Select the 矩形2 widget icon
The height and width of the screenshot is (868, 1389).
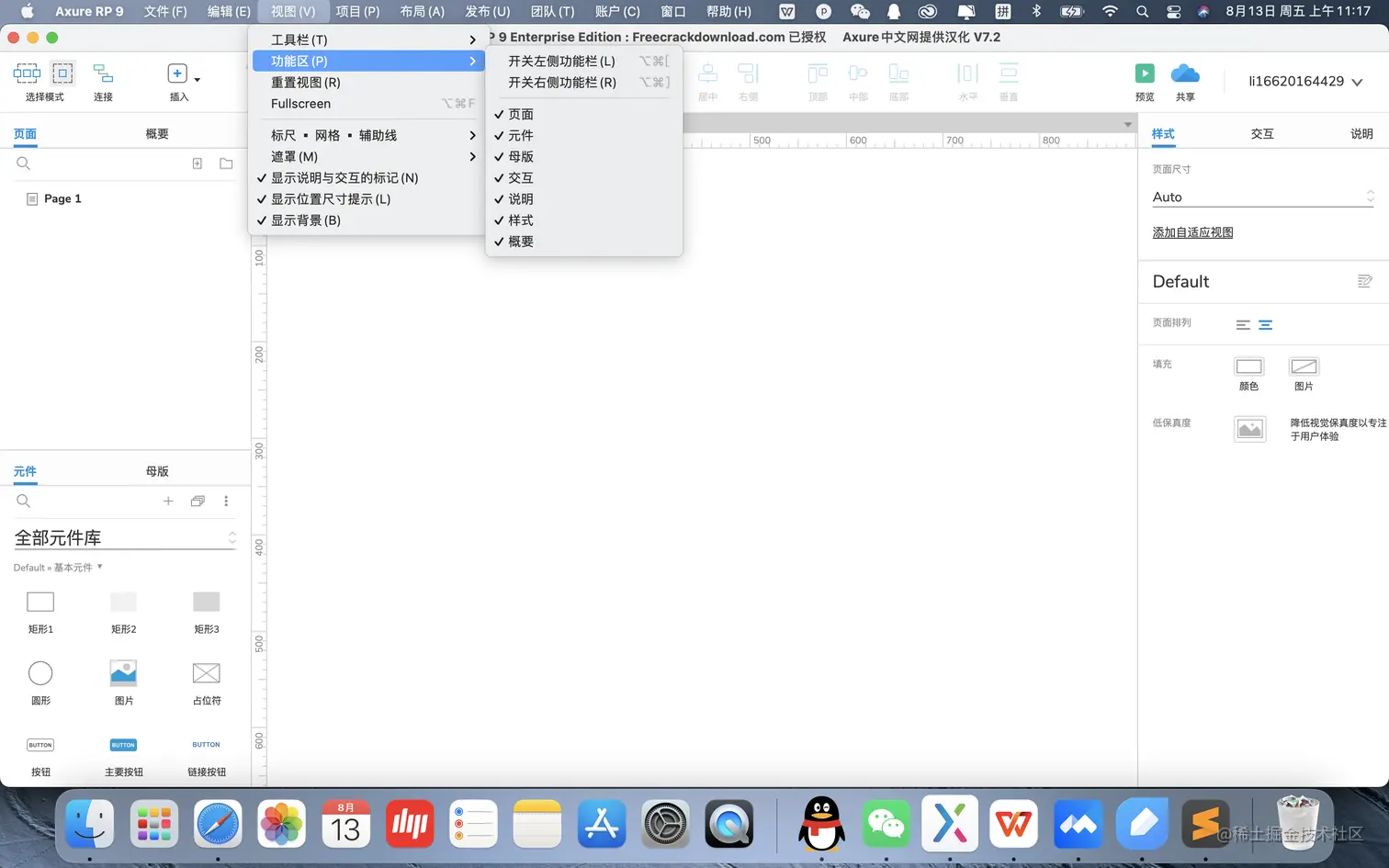[x=123, y=603]
